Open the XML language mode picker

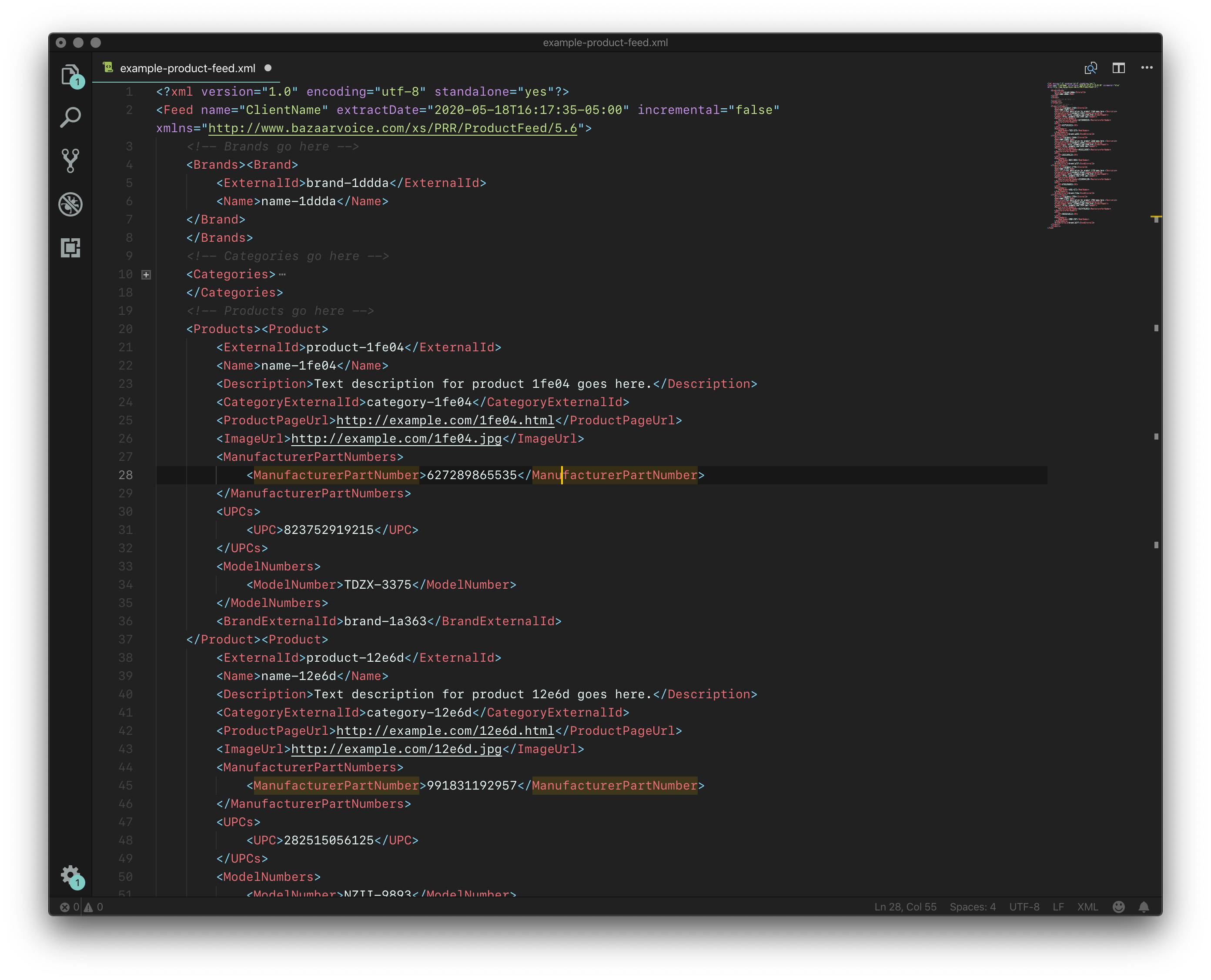pos(1087,907)
